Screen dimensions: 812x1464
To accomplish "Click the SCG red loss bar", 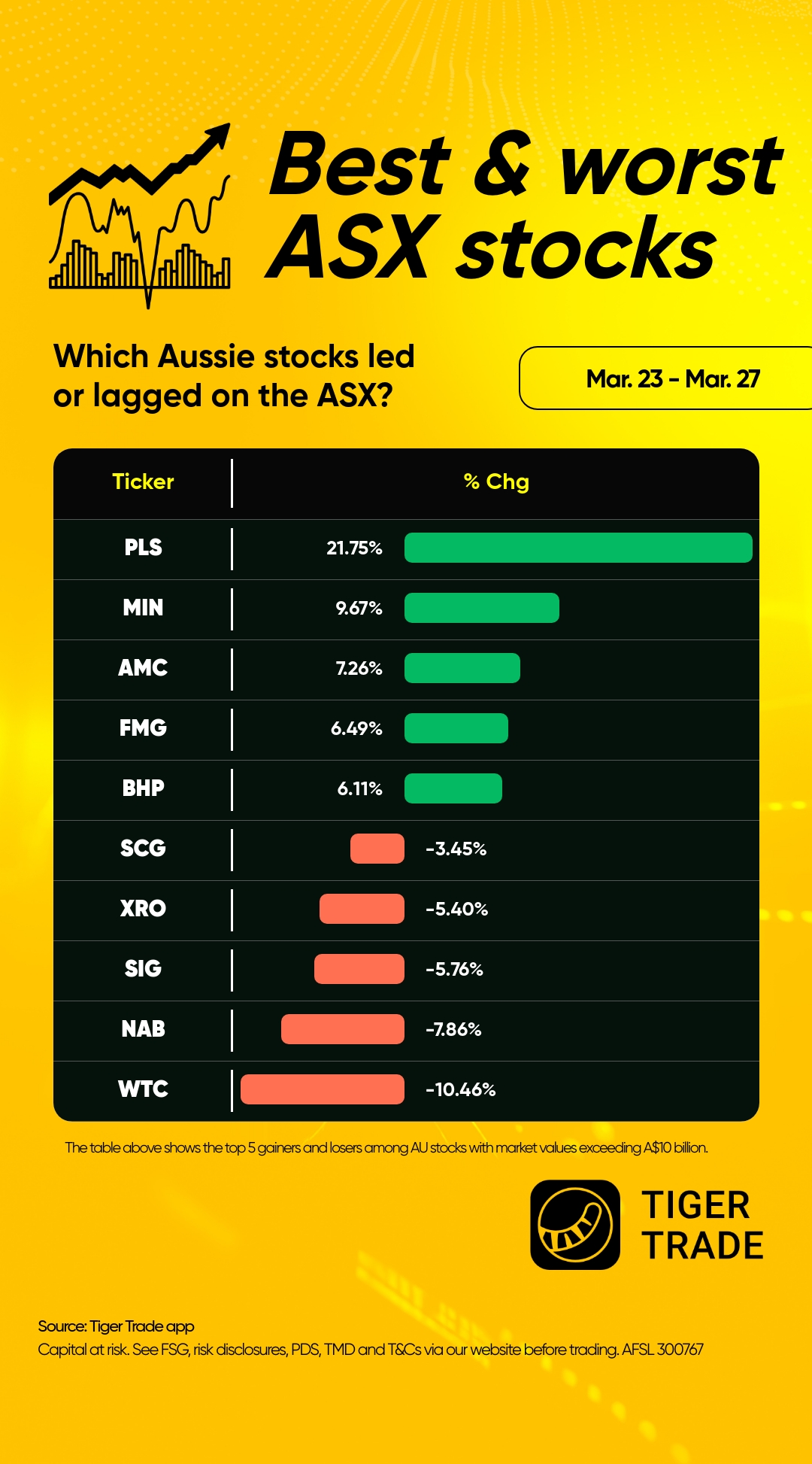I will pyautogui.click(x=377, y=849).
